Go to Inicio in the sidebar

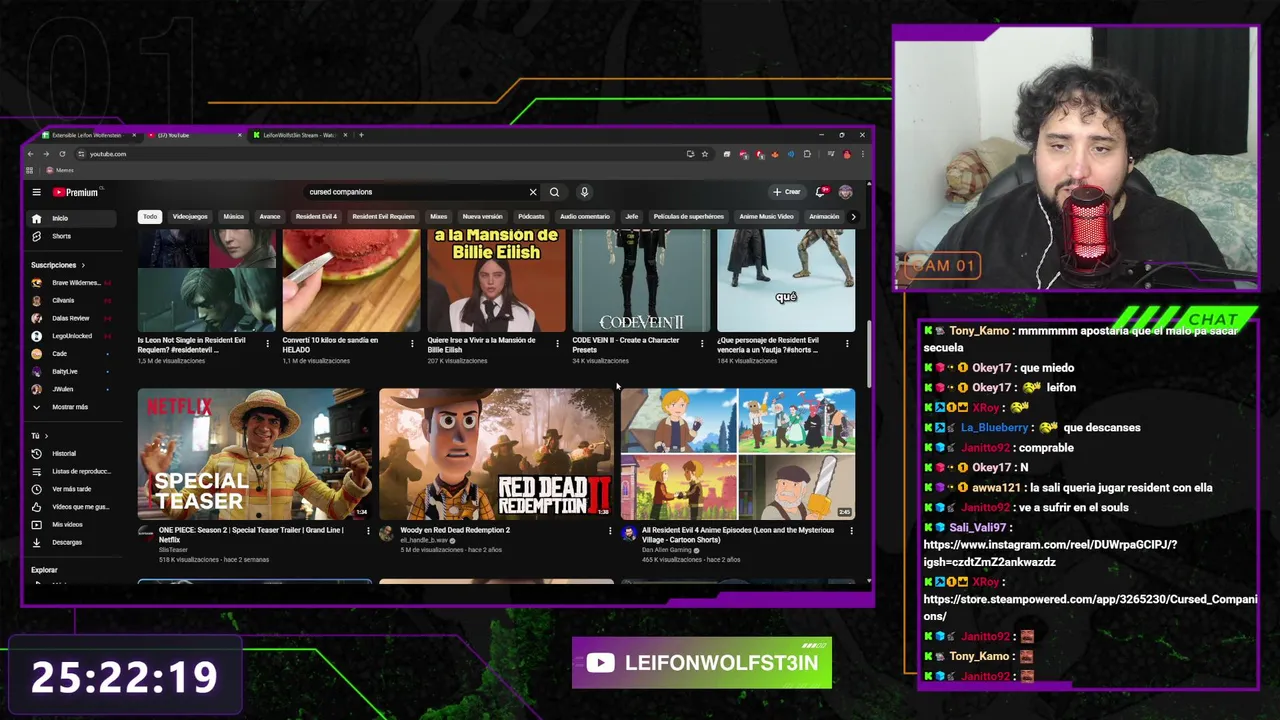72,218
